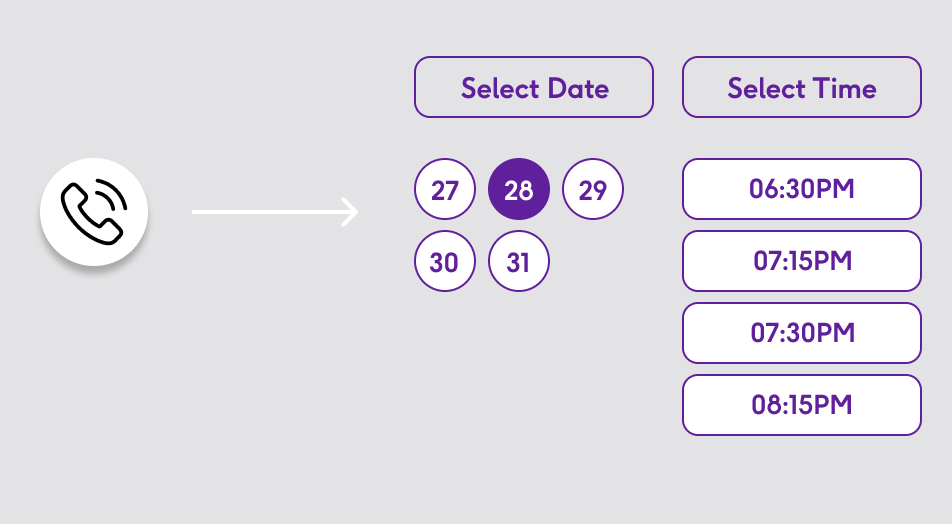This screenshot has height=524, width=952.
Task: Click the shaft of the white arrow
Action: tap(267, 212)
